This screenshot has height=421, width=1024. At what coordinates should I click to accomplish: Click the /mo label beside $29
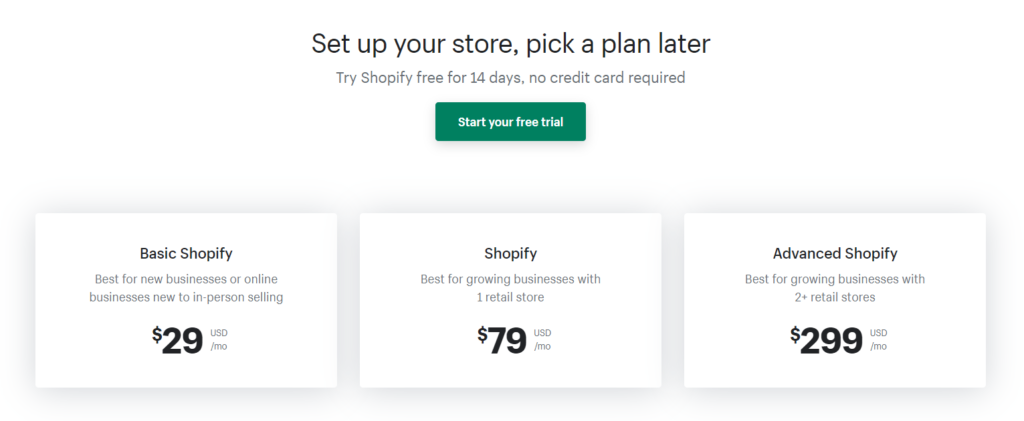coord(218,347)
